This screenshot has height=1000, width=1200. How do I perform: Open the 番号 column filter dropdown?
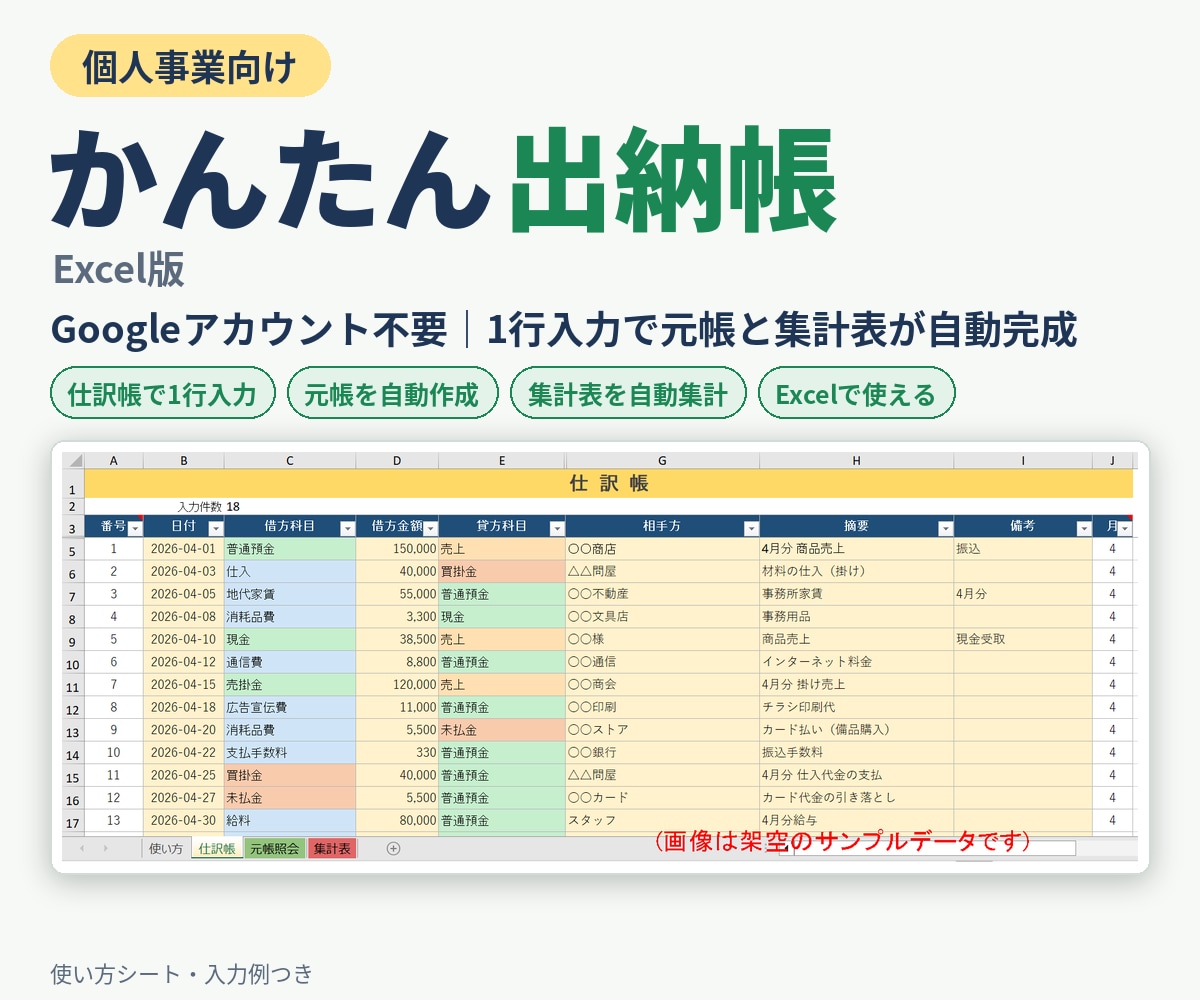pos(134,528)
